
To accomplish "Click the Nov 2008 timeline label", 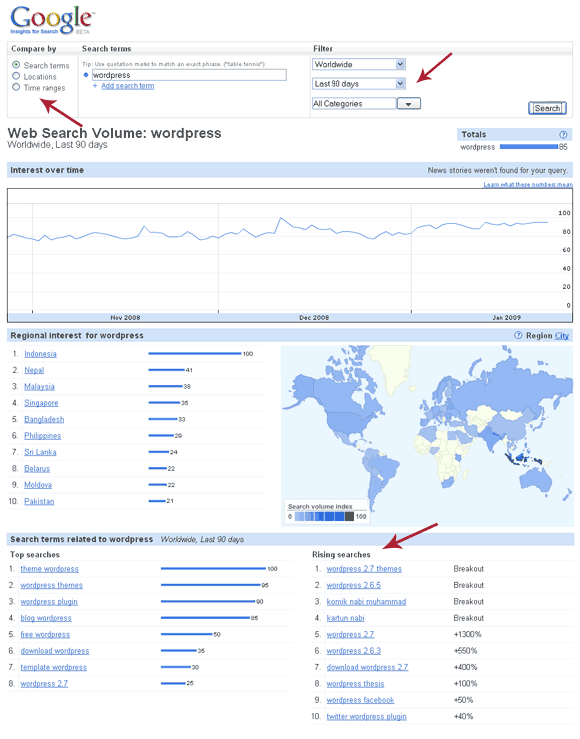I will (x=125, y=318).
